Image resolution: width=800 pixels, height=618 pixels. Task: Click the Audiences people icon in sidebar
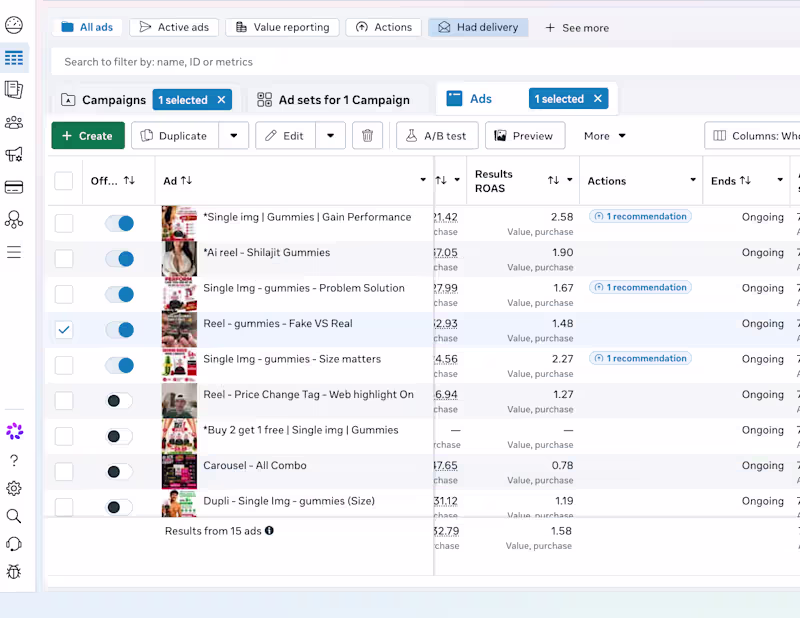coord(14,122)
